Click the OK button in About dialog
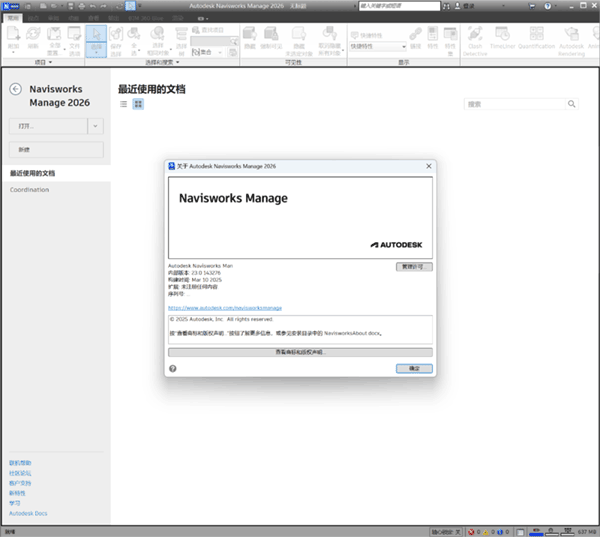Viewport: 600px width, 537px height. coord(414,368)
